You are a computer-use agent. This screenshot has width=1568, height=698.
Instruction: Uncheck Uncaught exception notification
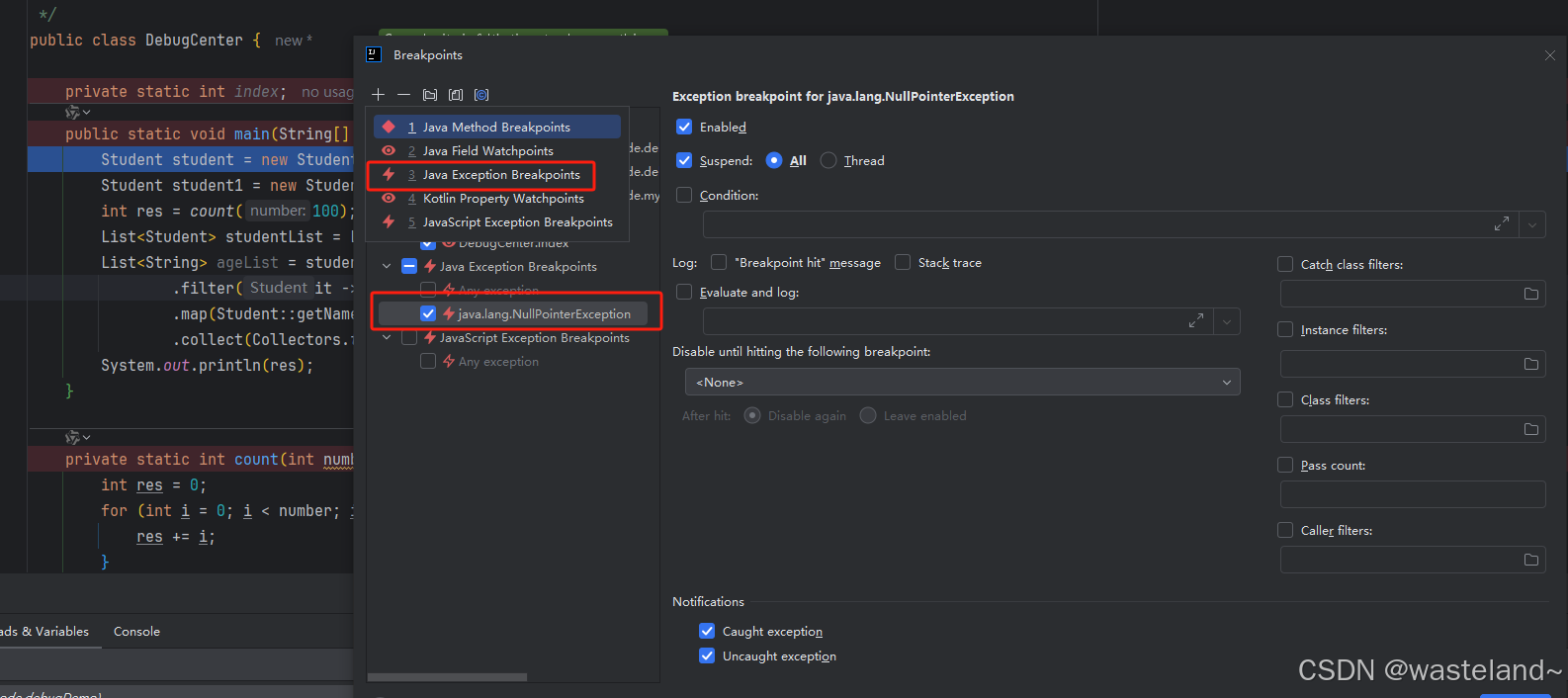coord(707,655)
